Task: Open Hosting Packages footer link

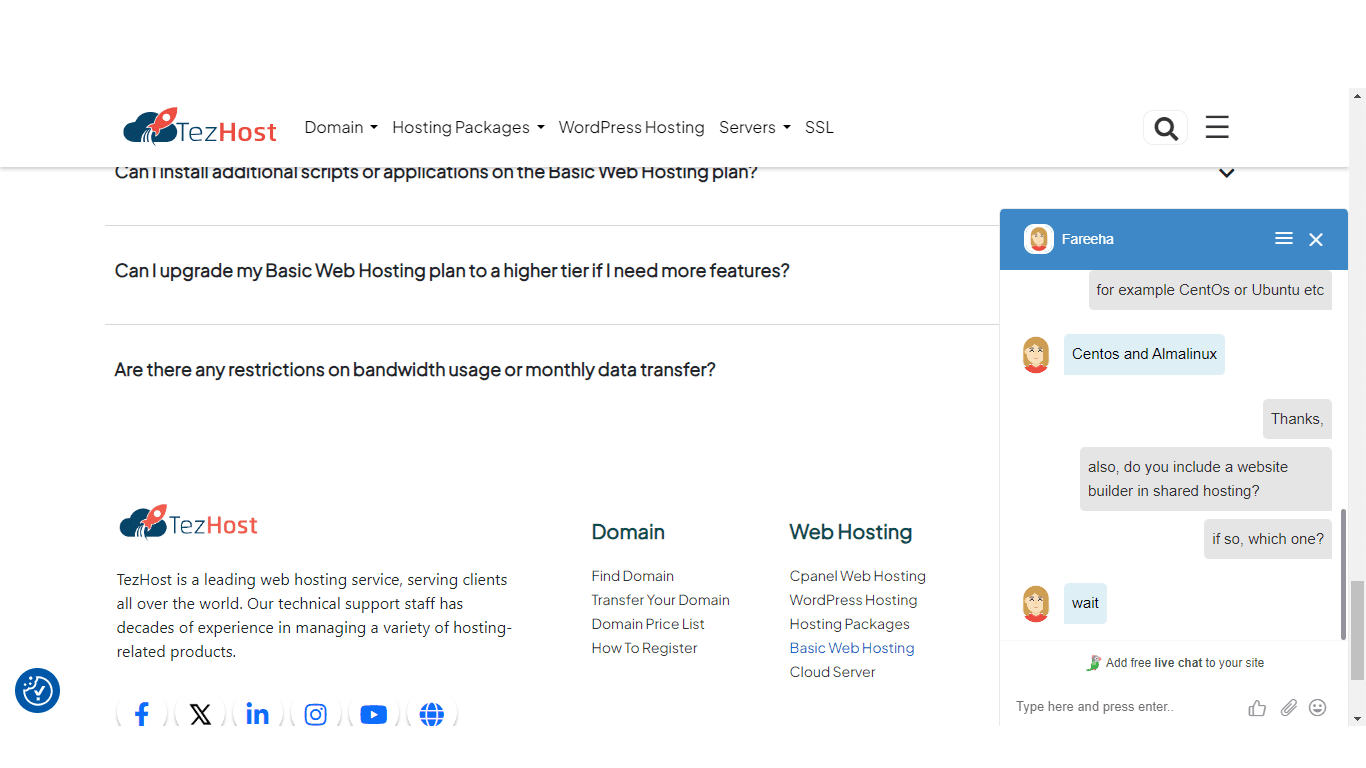Action: [850, 624]
